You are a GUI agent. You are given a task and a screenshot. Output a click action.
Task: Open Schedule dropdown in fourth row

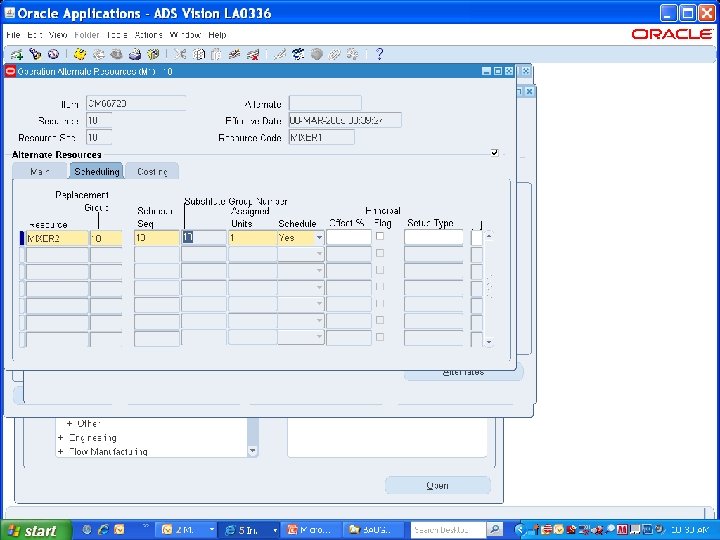click(319, 287)
